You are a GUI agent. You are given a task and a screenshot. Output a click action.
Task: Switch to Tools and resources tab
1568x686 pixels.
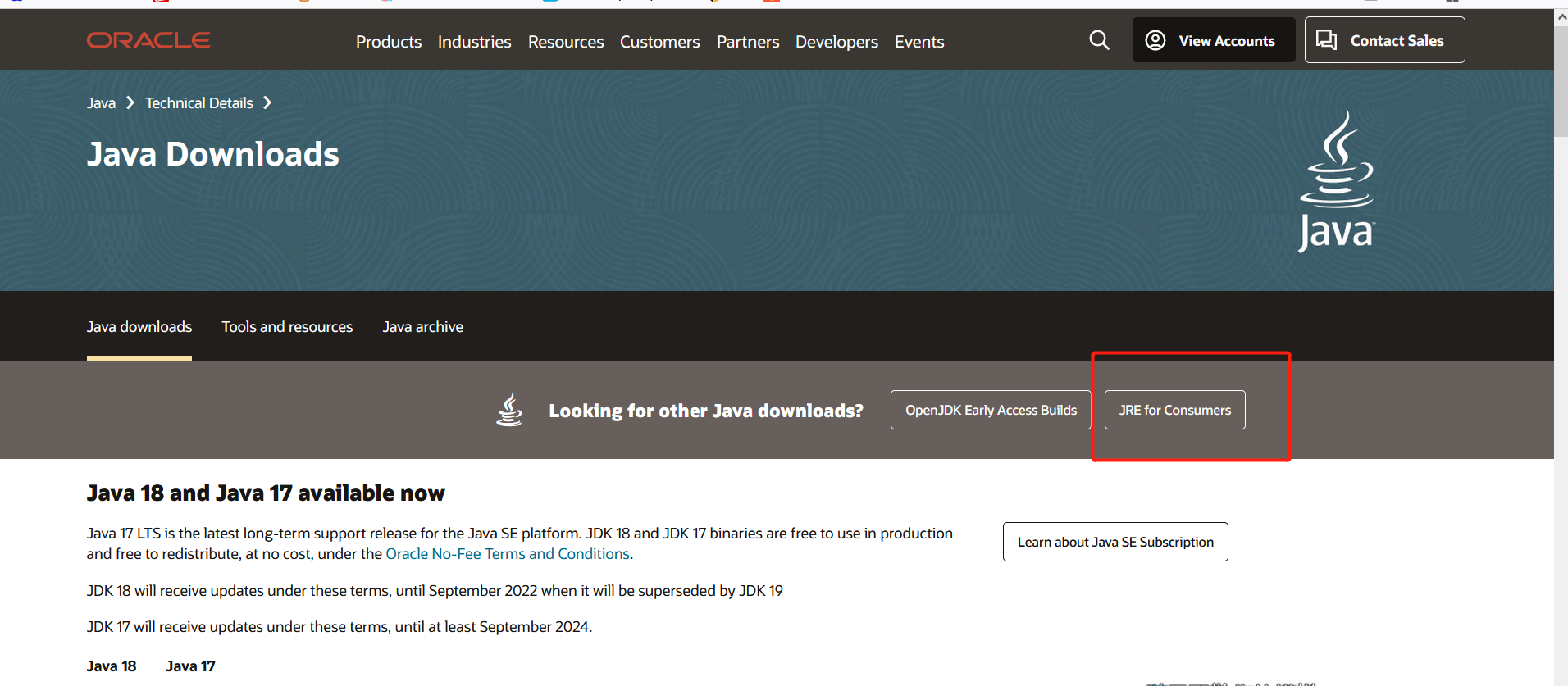[287, 327]
